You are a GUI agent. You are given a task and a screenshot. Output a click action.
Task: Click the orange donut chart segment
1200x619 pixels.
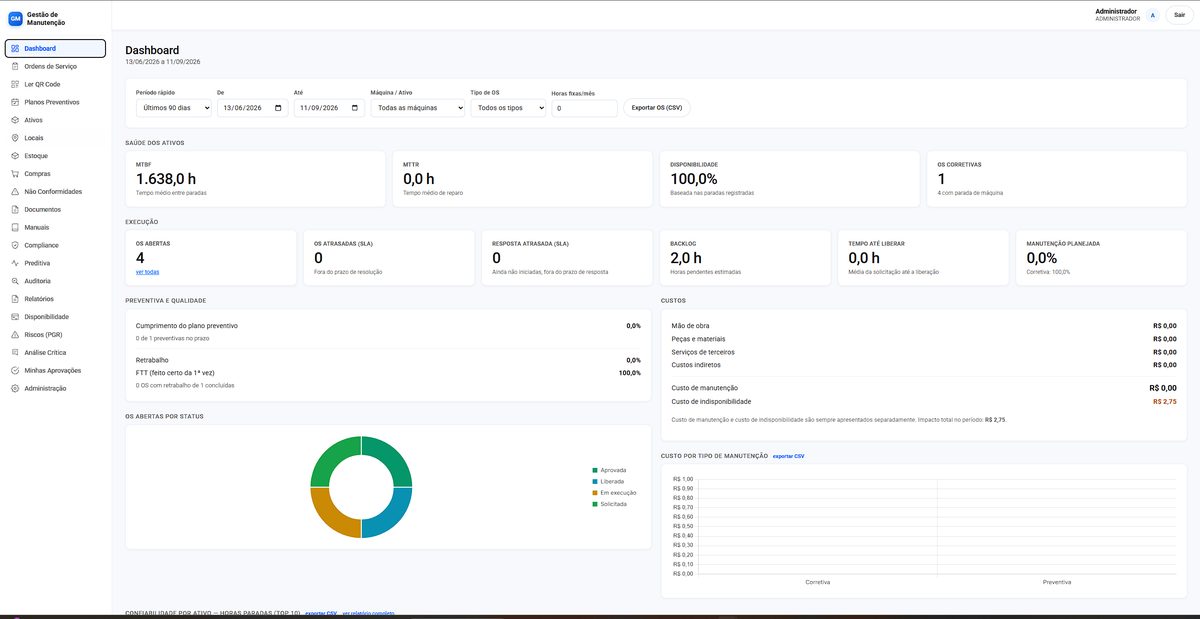pyautogui.click(x=331, y=515)
